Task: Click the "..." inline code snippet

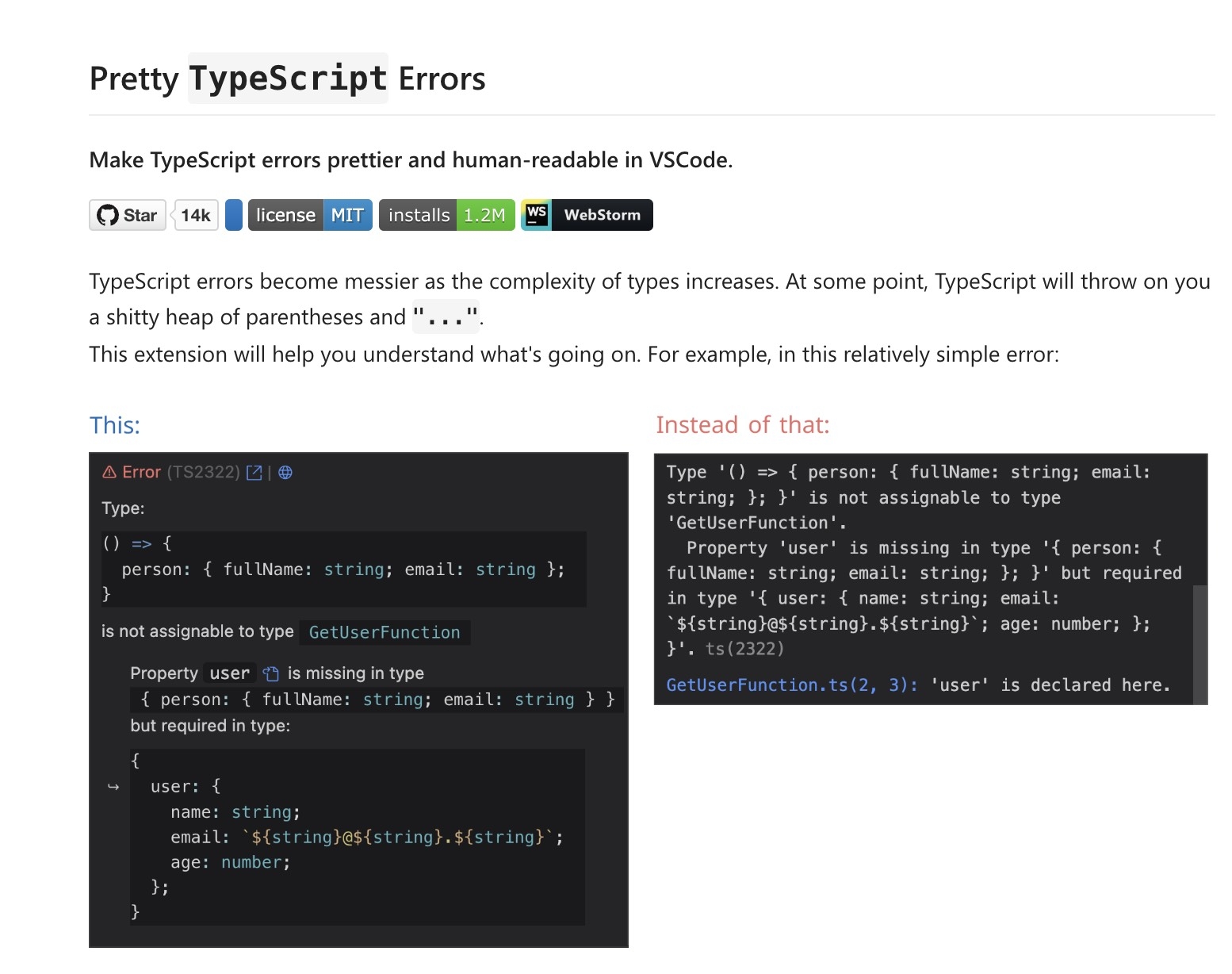Action: point(446,318)
